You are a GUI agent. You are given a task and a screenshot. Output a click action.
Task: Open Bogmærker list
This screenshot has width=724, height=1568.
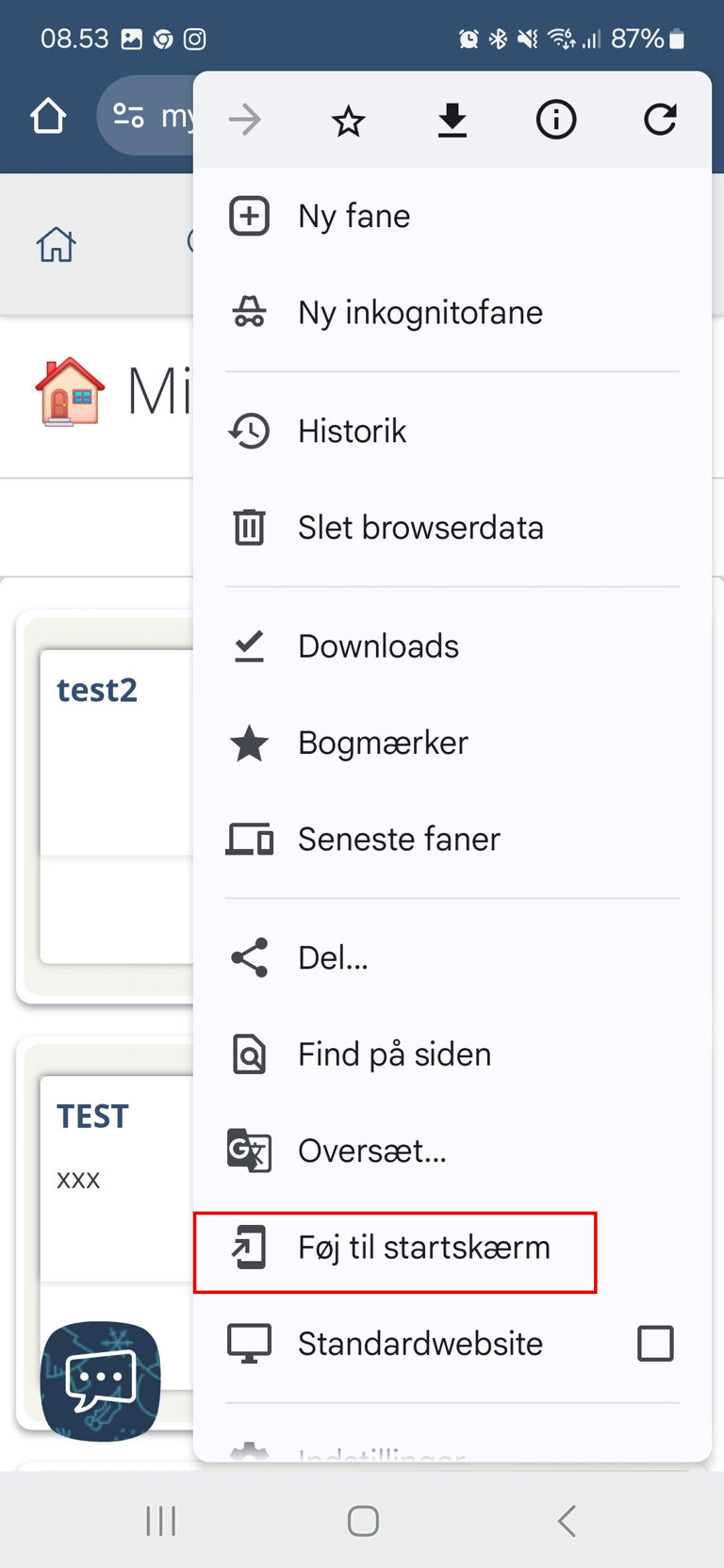click(452, 743)
